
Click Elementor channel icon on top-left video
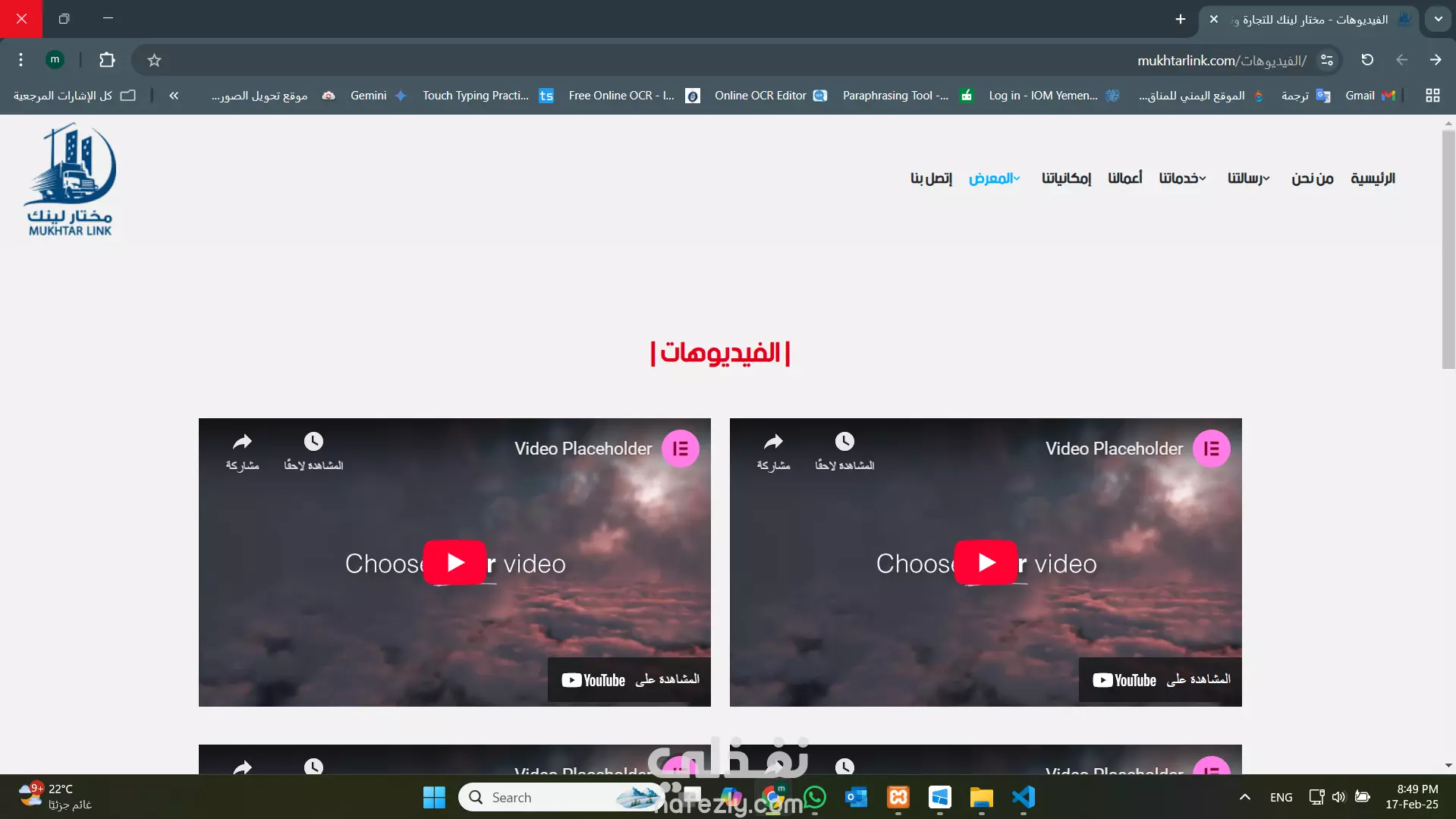coord(681,449)
